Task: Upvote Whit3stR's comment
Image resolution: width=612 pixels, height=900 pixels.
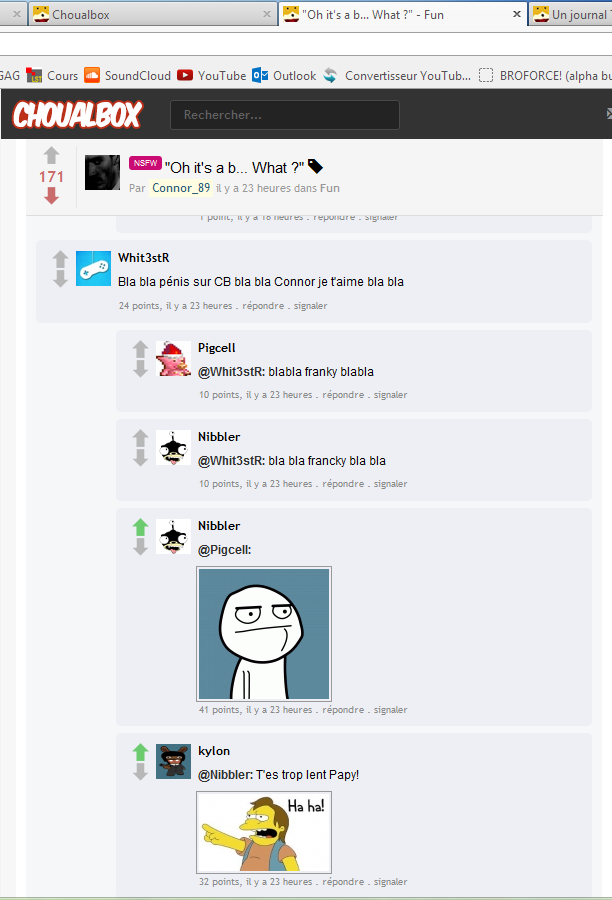Action: point(60,259)
